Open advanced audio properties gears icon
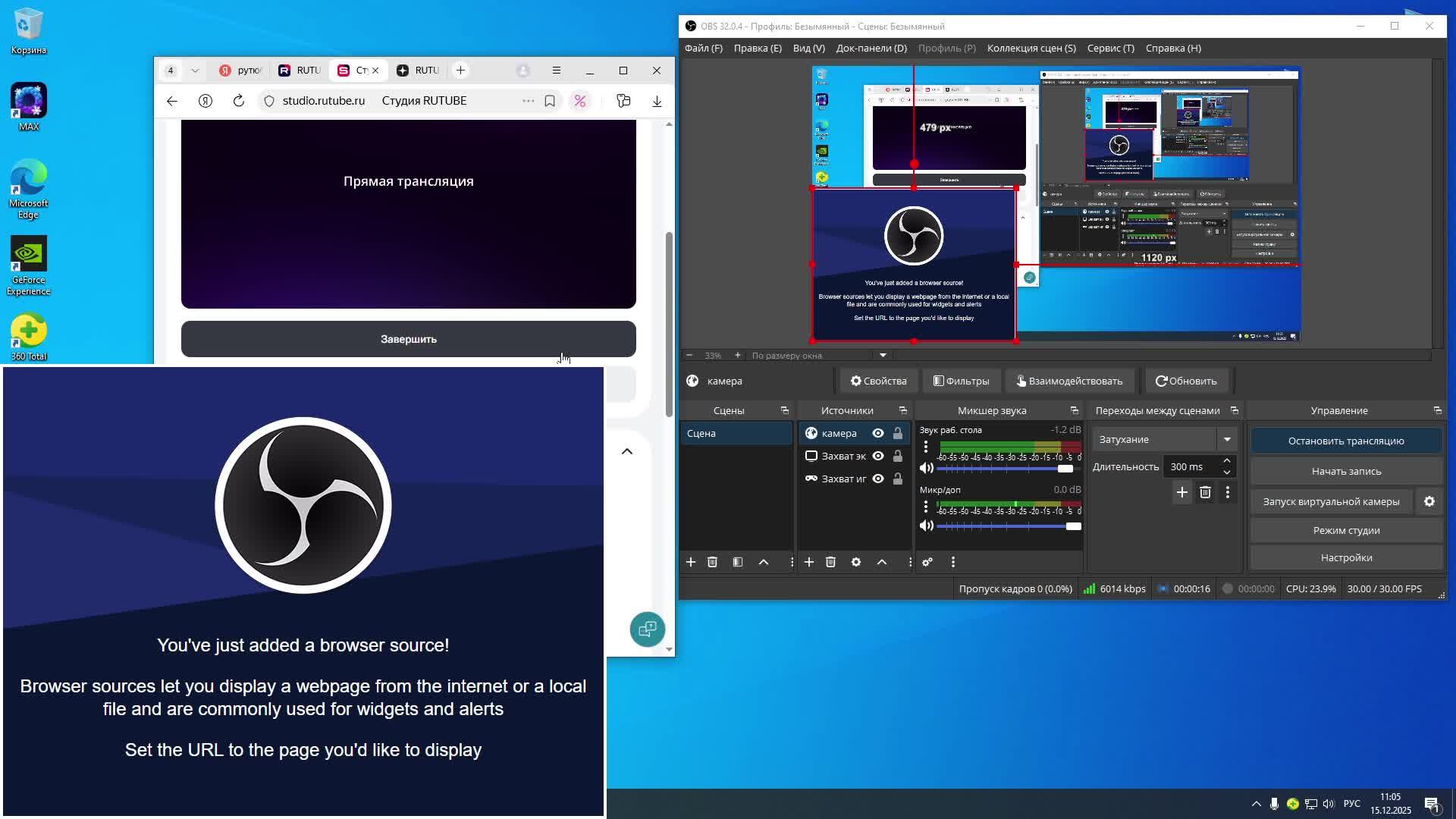Screen dimensions: 1456x819 tap(927, 562)
